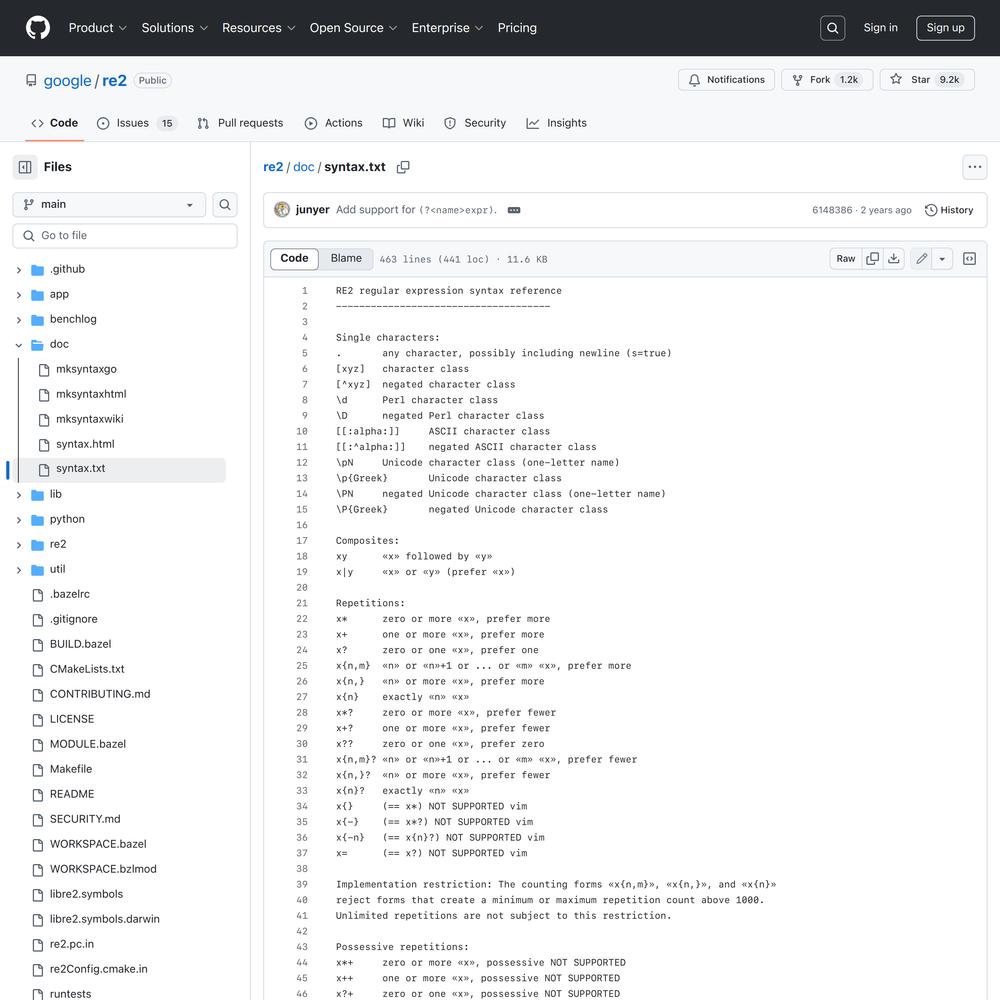Collapse the doc folder chevron
Viewport: 1000px width, 1000px height.
[19, 345]
